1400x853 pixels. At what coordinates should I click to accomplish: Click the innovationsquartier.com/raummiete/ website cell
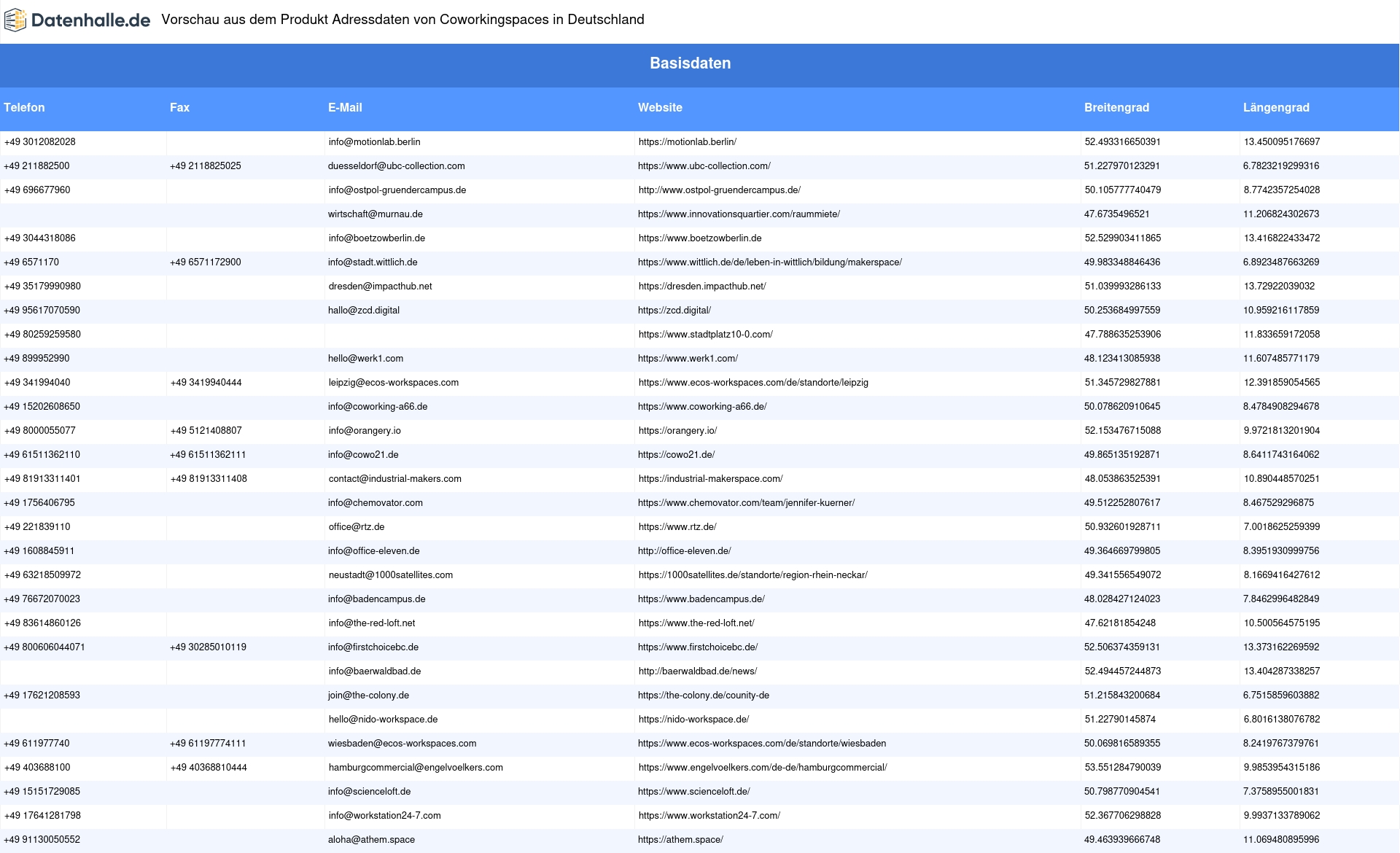point(739,214)
